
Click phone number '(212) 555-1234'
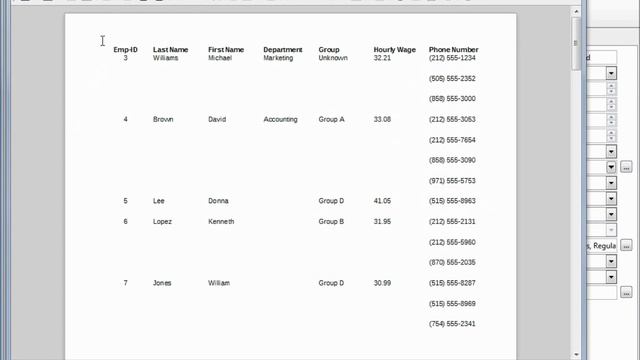(452, 58)
